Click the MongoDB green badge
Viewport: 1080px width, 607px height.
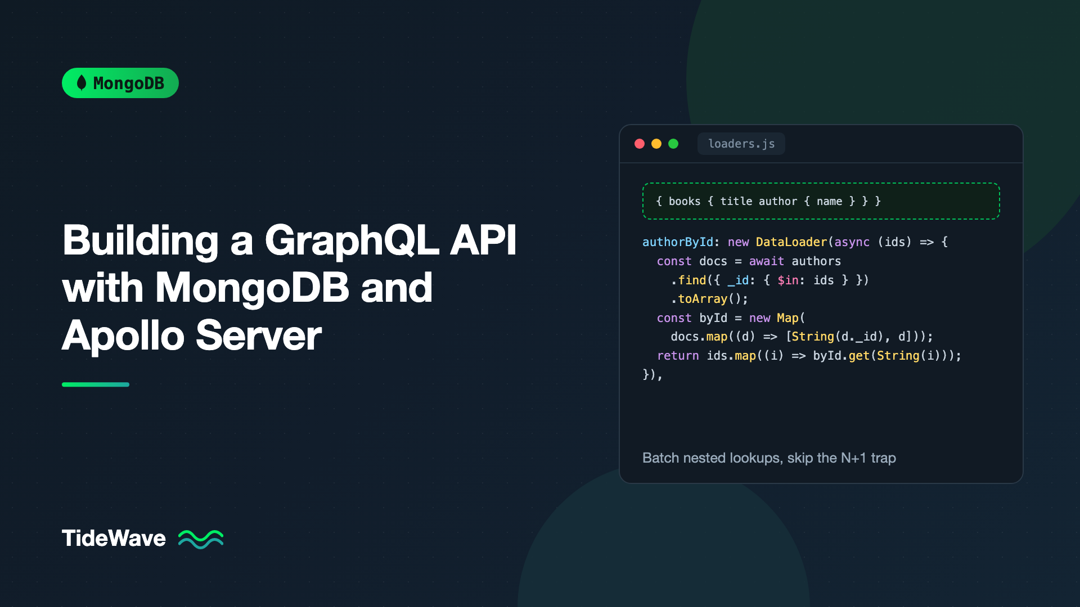click(x=121, y=83)
